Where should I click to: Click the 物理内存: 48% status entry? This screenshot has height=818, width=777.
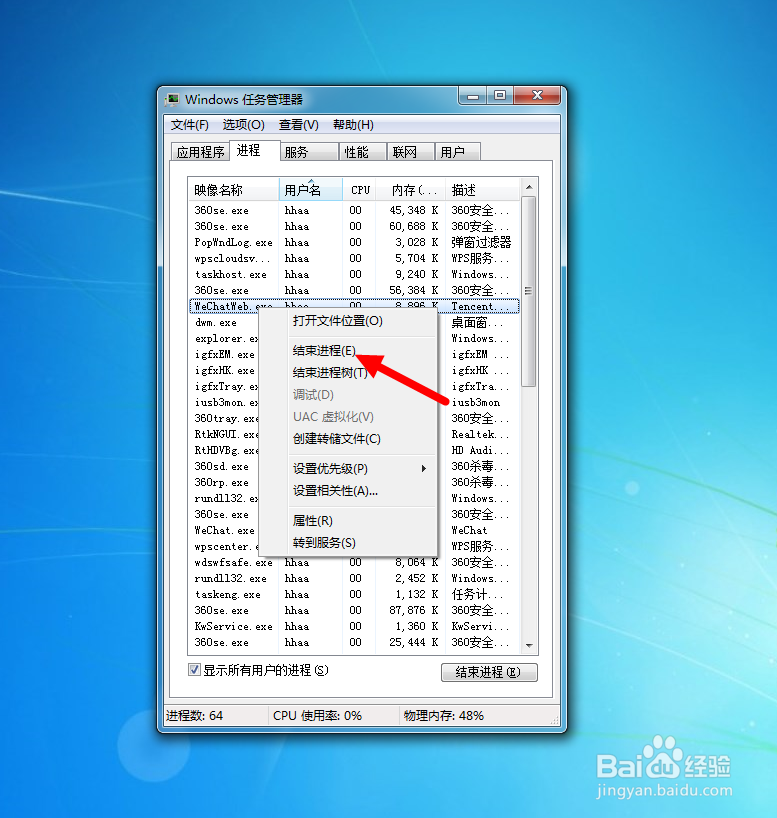[444, 716]
